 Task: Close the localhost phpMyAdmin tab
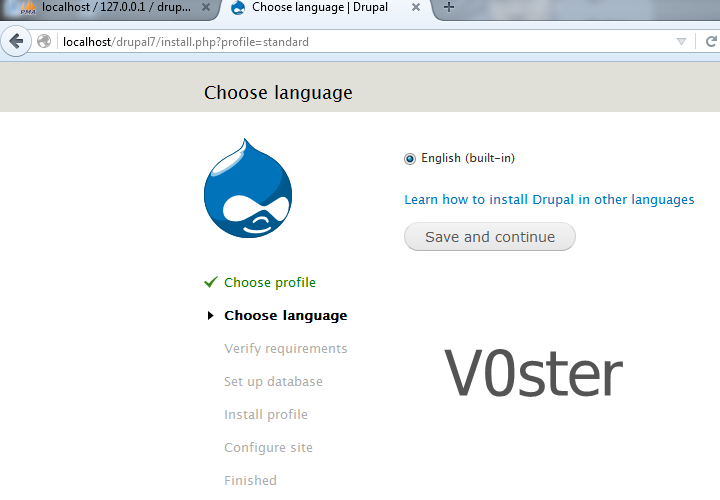(x=206, y=7)
